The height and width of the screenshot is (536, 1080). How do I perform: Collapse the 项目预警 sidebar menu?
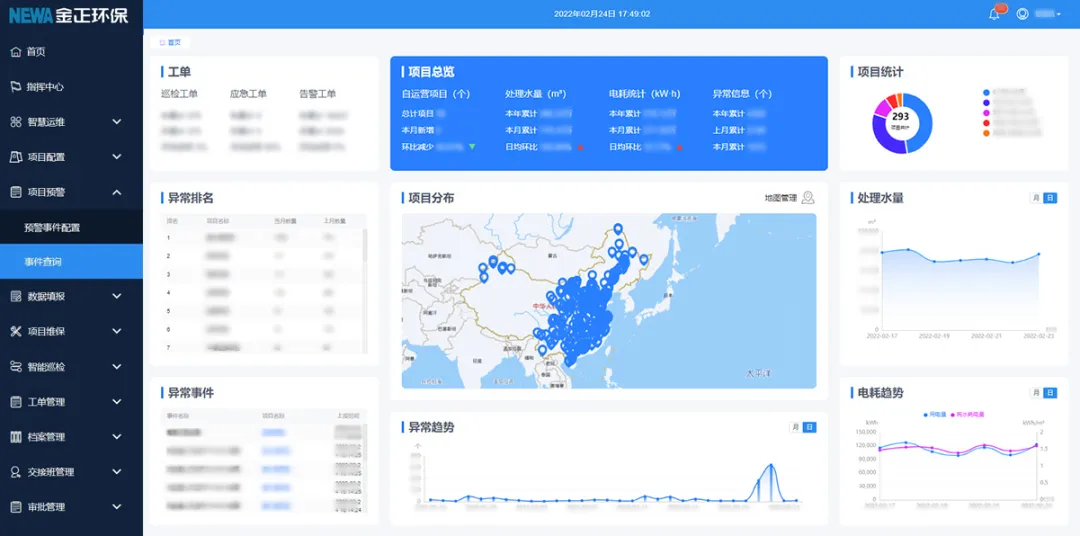pyautogui.click(x=117, y=192)
